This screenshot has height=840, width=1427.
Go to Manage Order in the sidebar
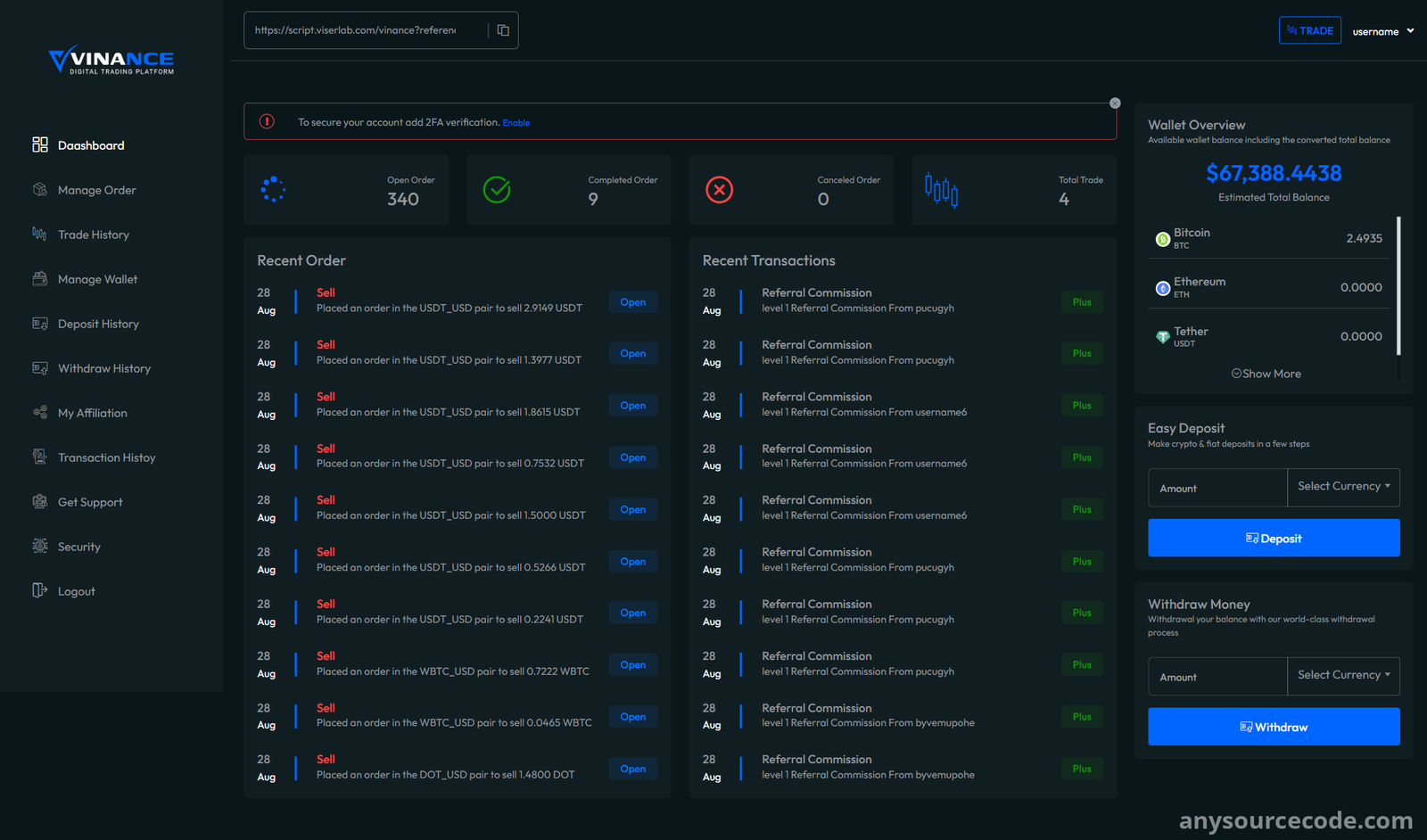(97, 190)
